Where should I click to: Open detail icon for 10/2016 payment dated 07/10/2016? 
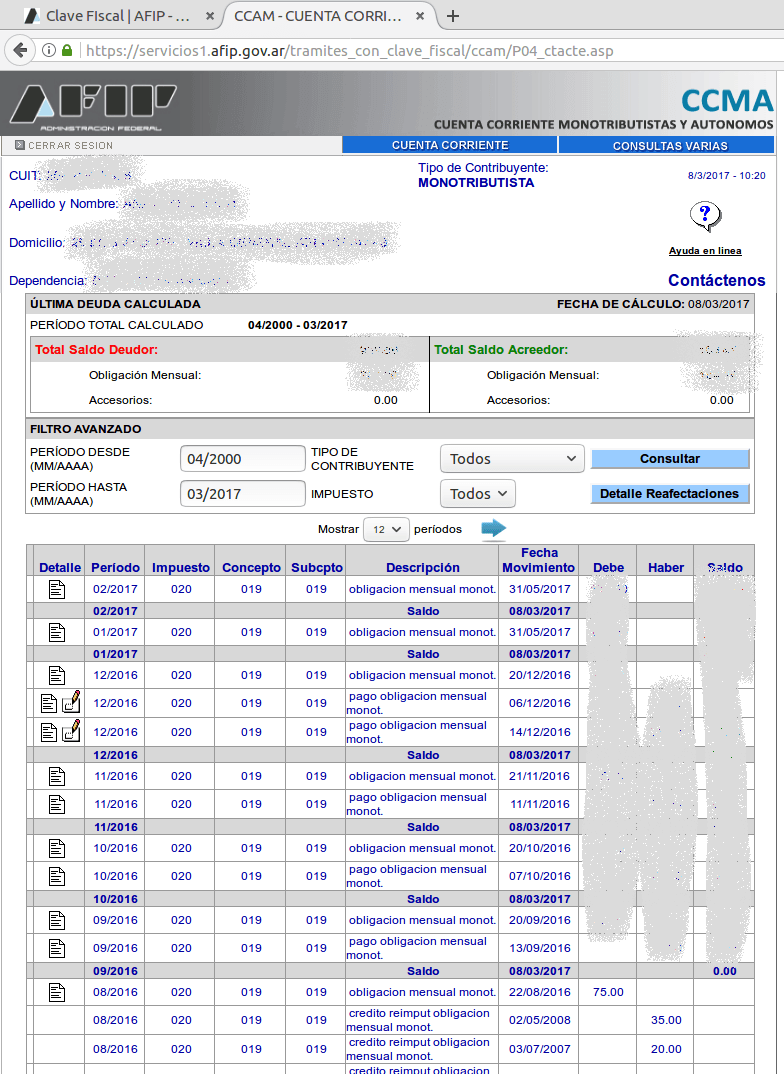point(57,876)
